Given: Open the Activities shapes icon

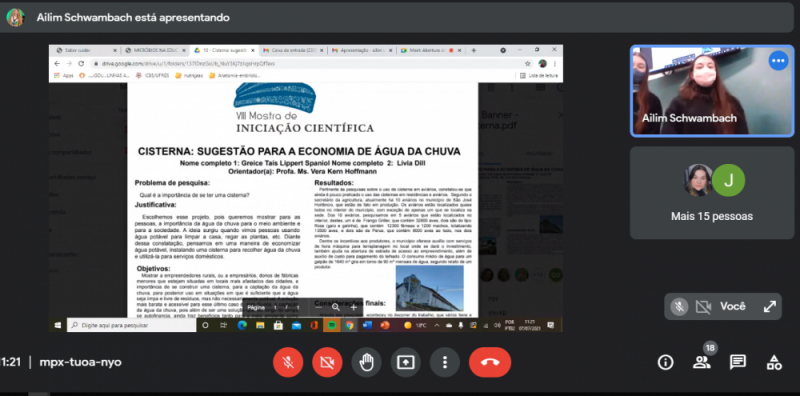Looking at the screenshot, I should 774,362.
